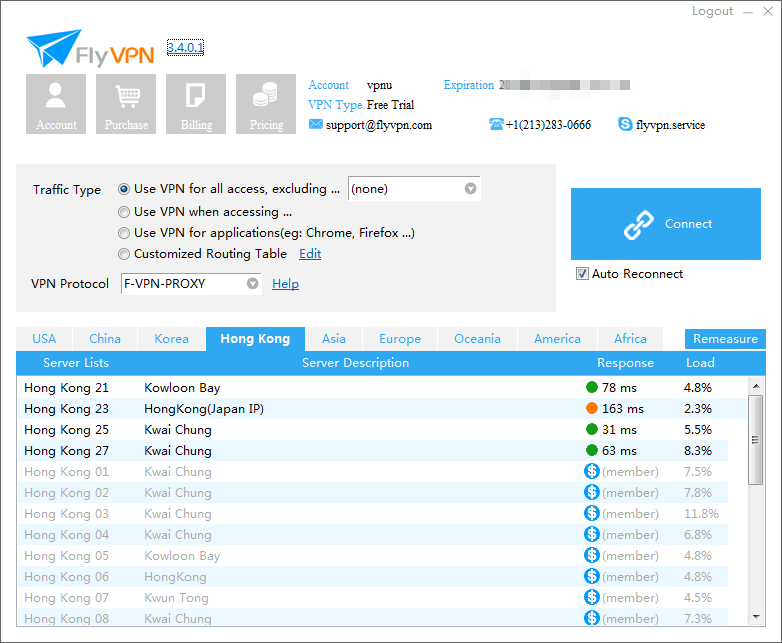Minimize the FlyVPN window
Screen dimensions: 782x643
(748, 12)
